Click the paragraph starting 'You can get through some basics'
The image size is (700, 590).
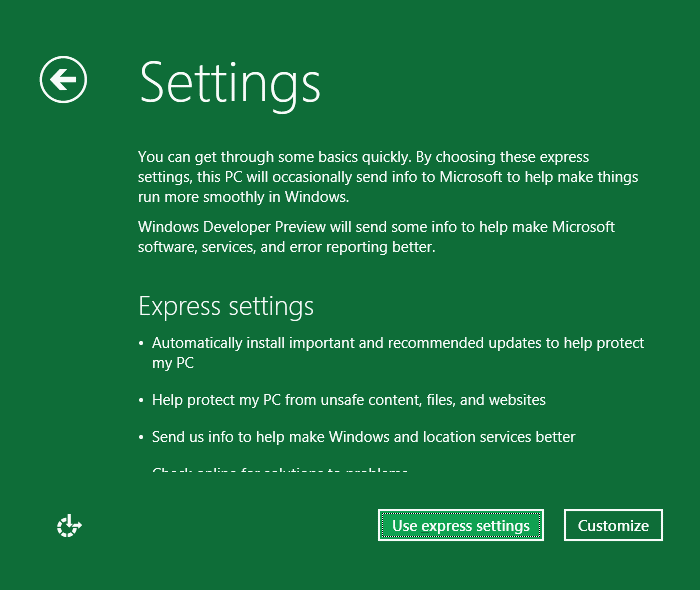(x=388, y=177)
